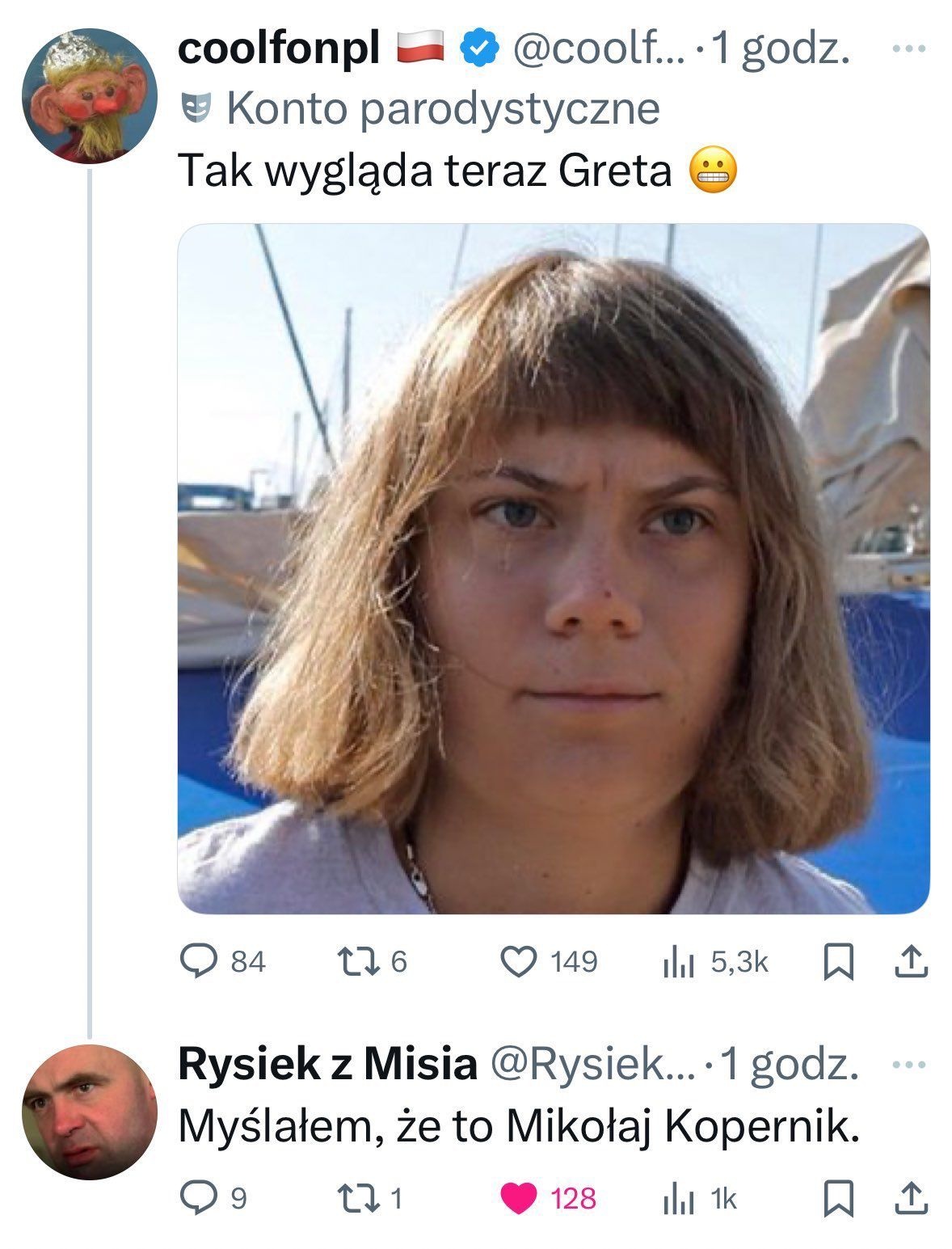Like the coolfonpl post
This screenshot has height=1249, width=952.
[x=520, y=961]
